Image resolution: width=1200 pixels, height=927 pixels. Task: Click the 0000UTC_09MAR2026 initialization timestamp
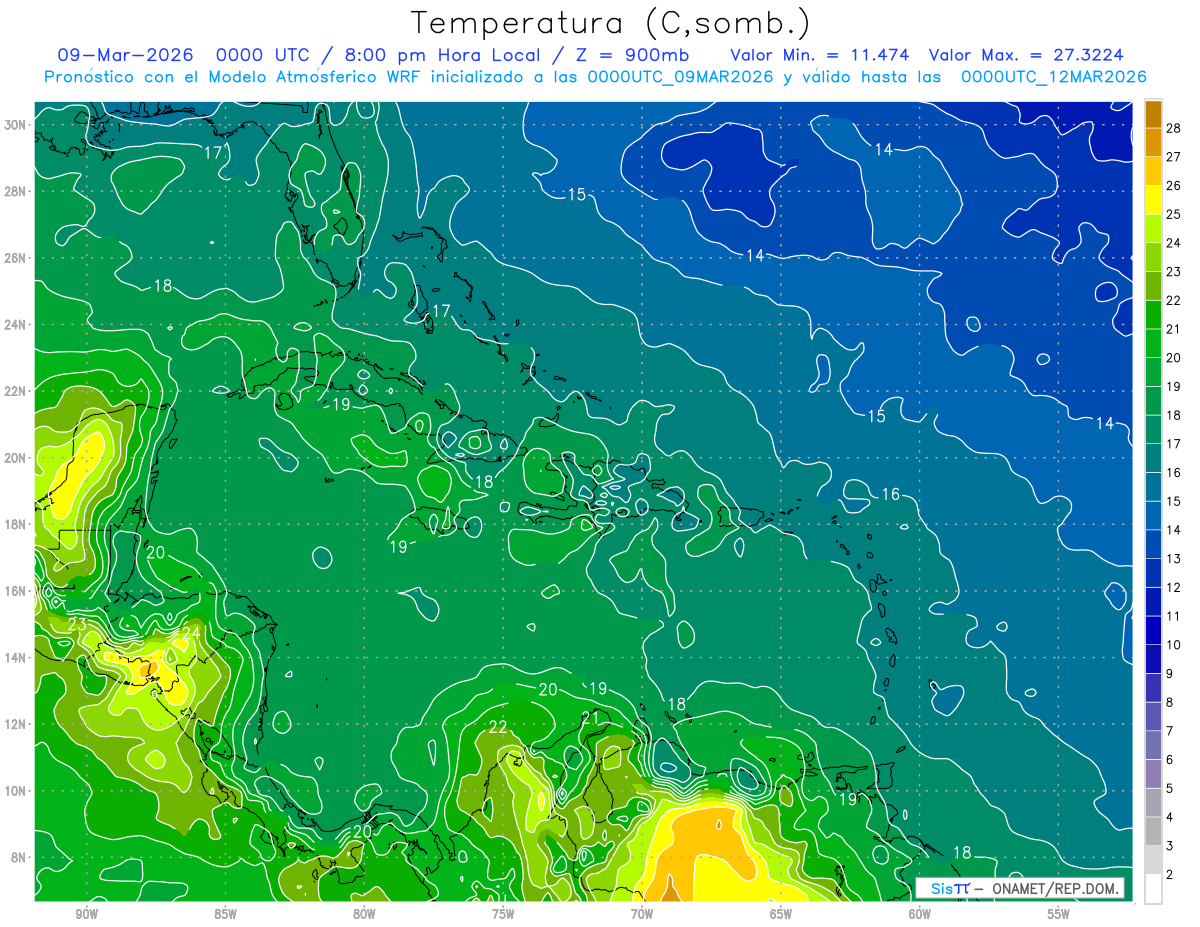[x=680, y=77]
